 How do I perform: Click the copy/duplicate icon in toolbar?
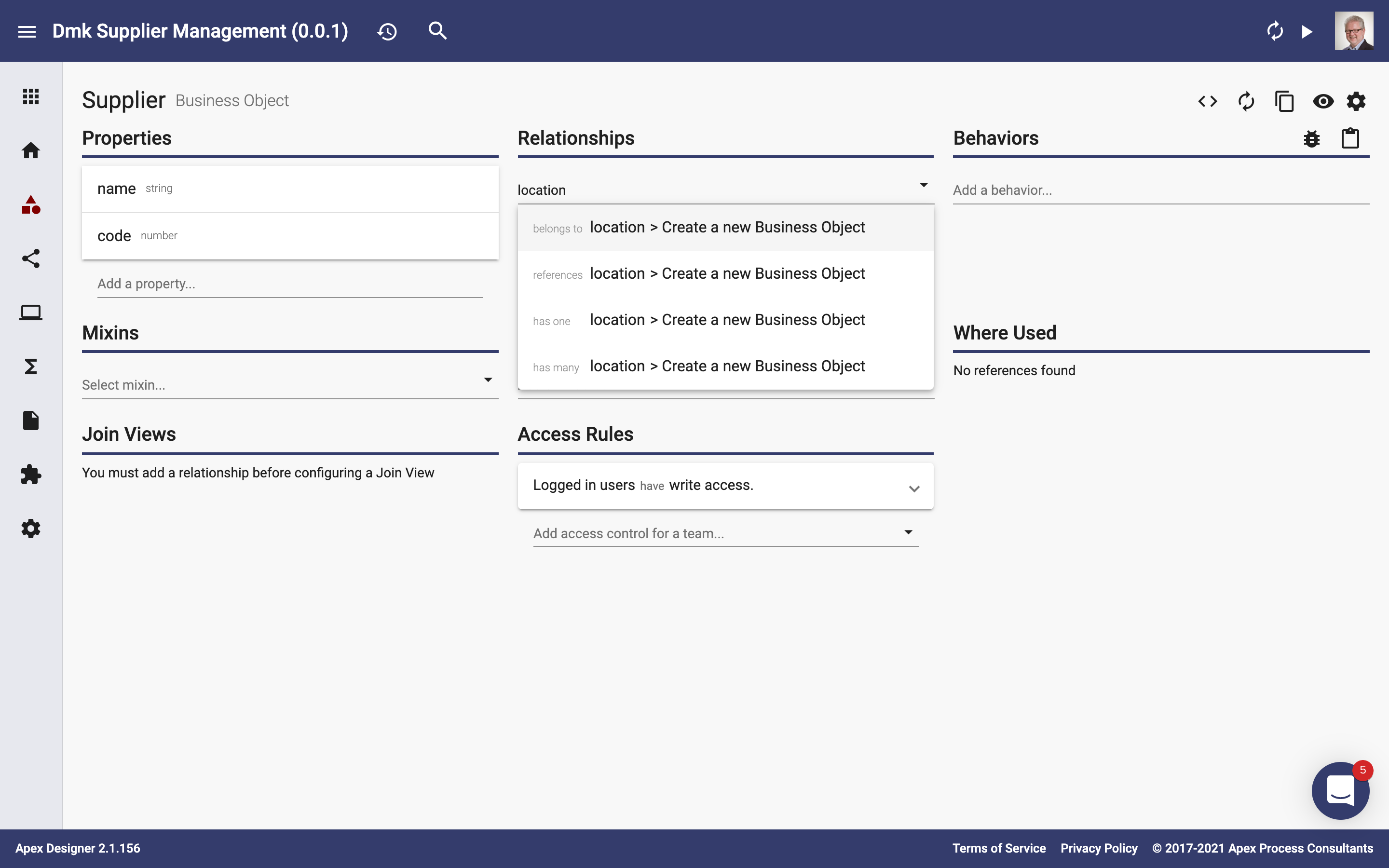1283,100
